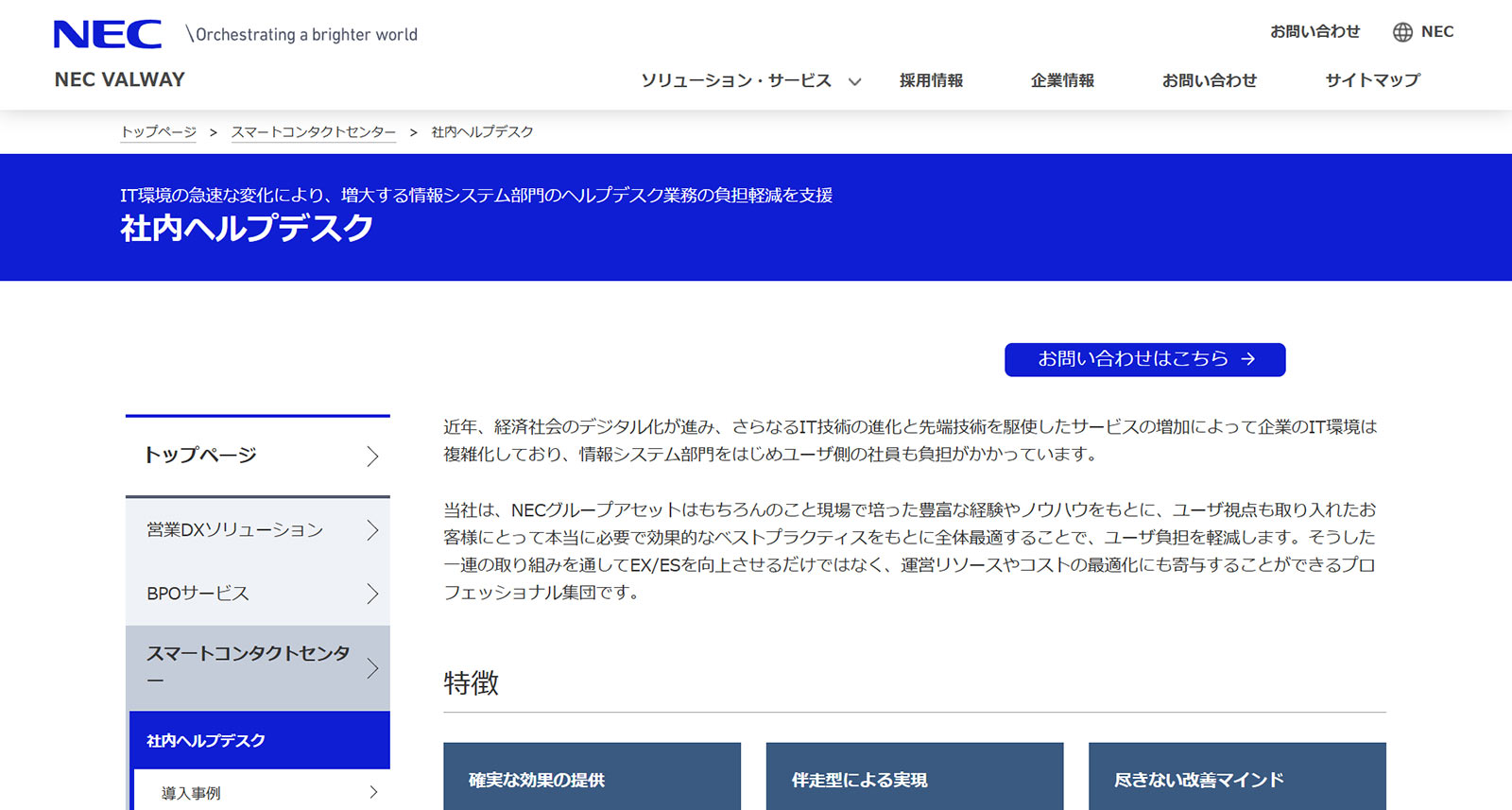Open the top-right お問い合わせ link

coord(1314,31)
